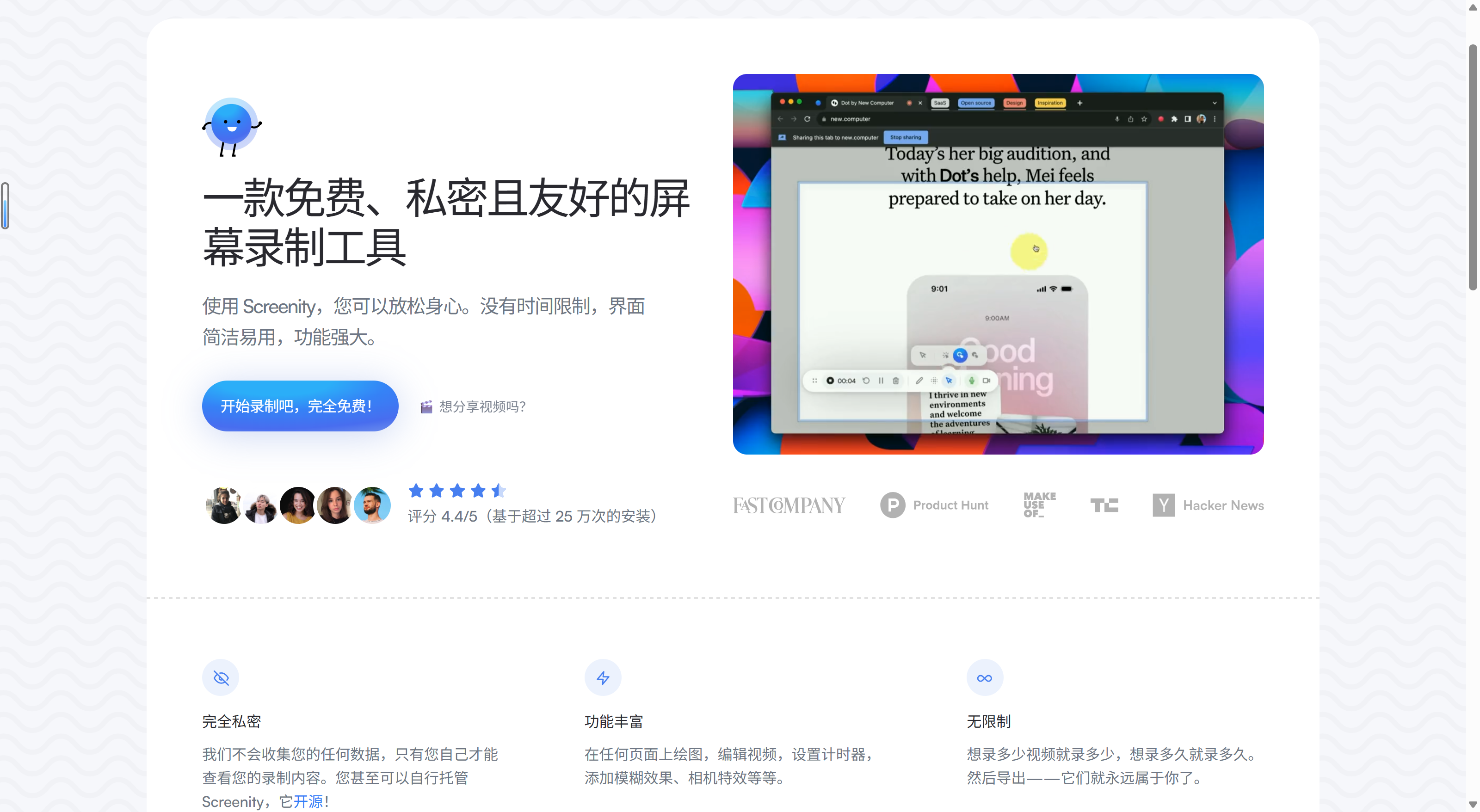Click the bookmark star in the address bar
This screenshot has width=1480, height=812.
tap(1145, 119)
